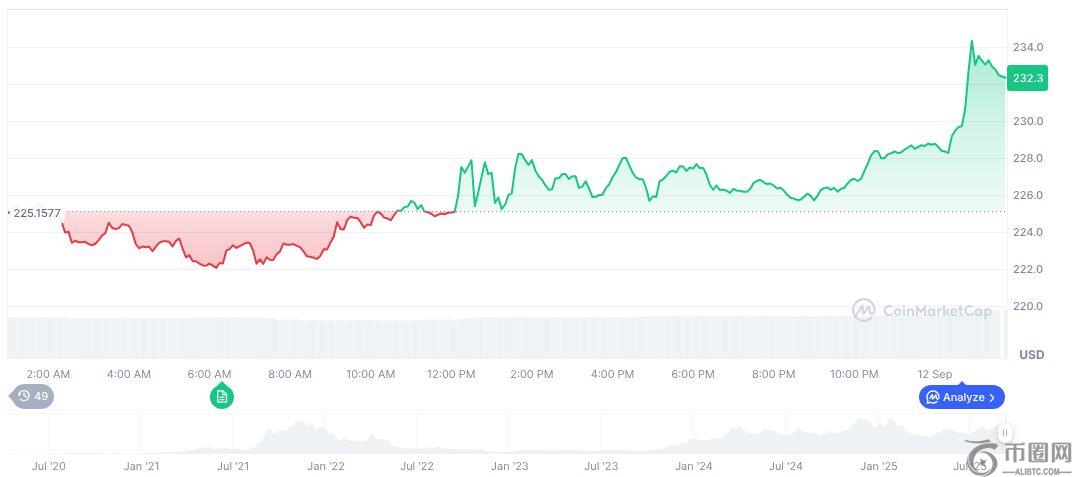Click the 12:00 PM time axis label

coord(451,374)
